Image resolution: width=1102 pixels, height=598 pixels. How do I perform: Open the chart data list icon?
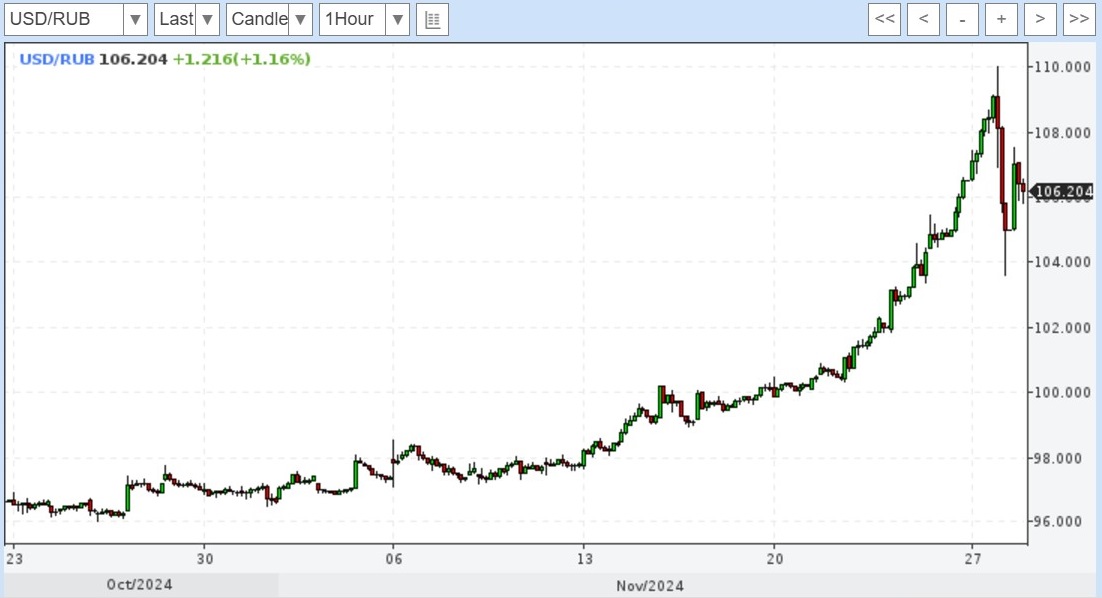432,19
